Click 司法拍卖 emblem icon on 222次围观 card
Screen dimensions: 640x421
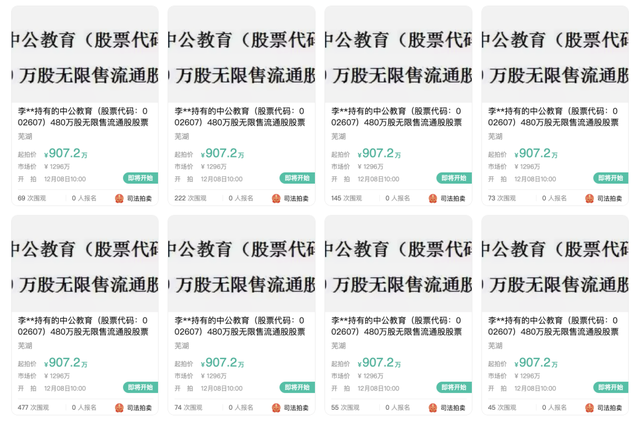click(x=276, y=198)
